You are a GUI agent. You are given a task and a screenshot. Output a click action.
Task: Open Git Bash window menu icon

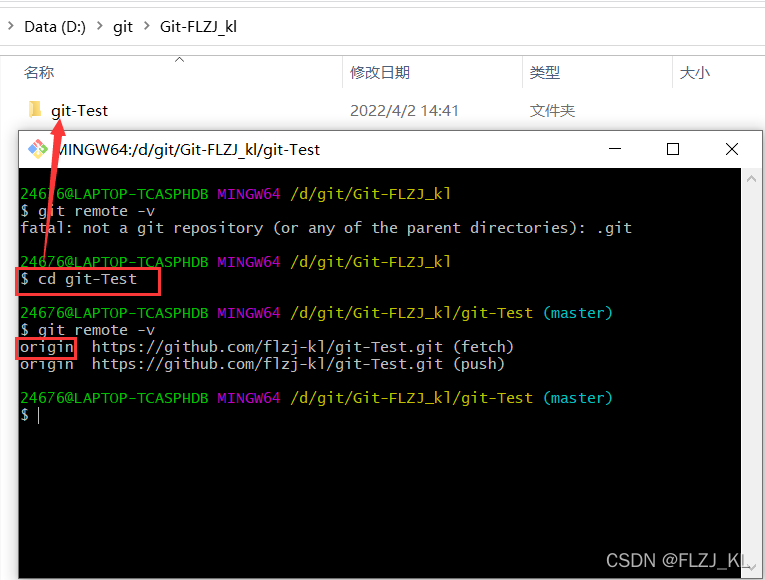pos(38,149)
